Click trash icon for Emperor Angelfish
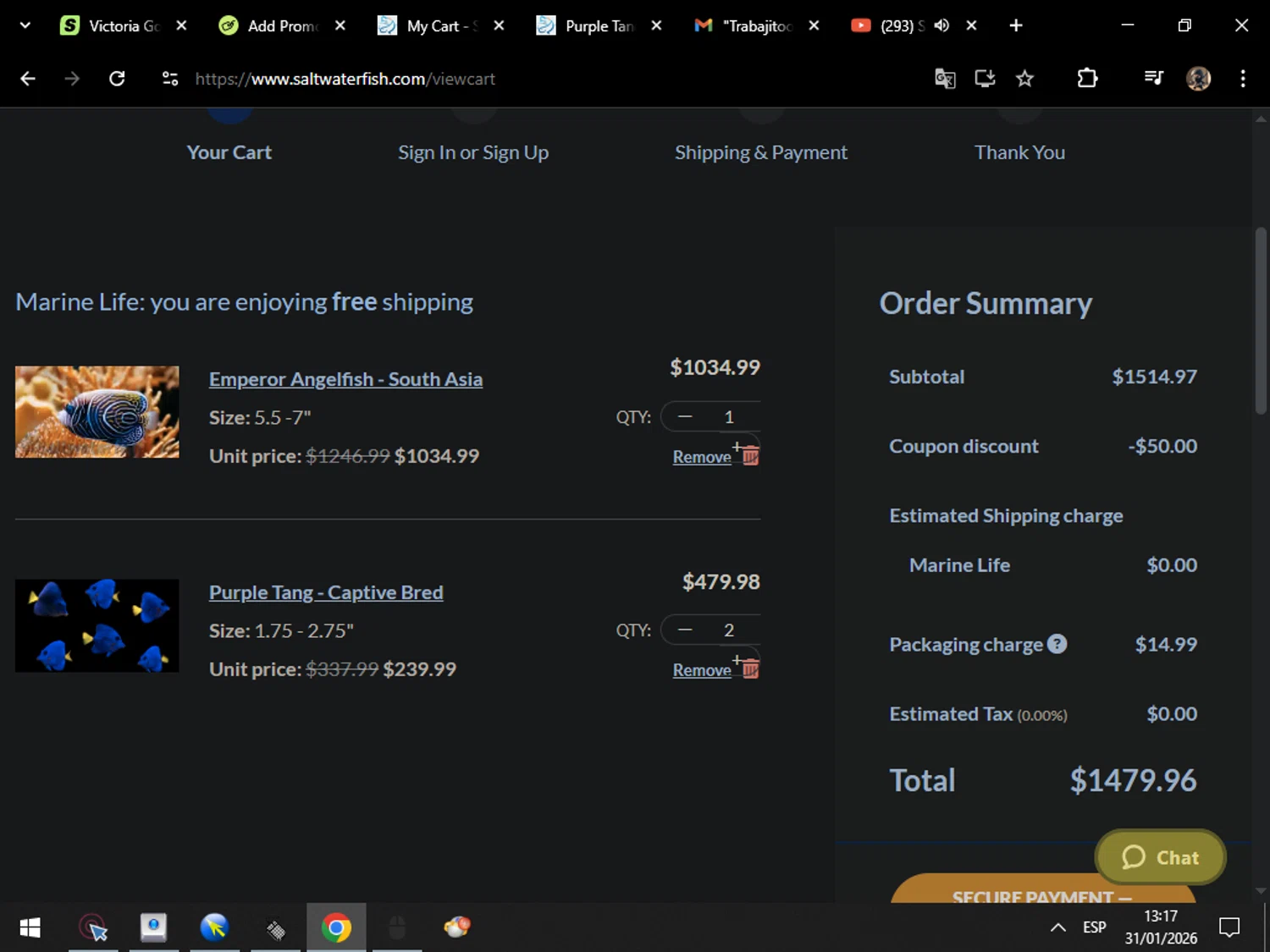 tap(750, 456)
